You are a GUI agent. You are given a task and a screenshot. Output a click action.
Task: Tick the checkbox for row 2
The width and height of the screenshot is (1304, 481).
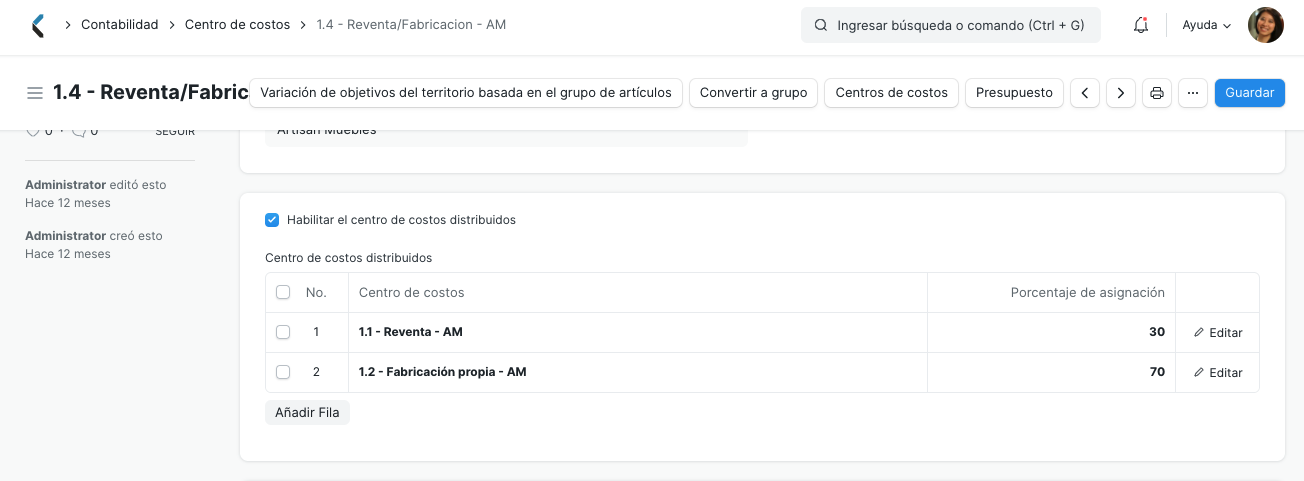click(x=283, y=372)
